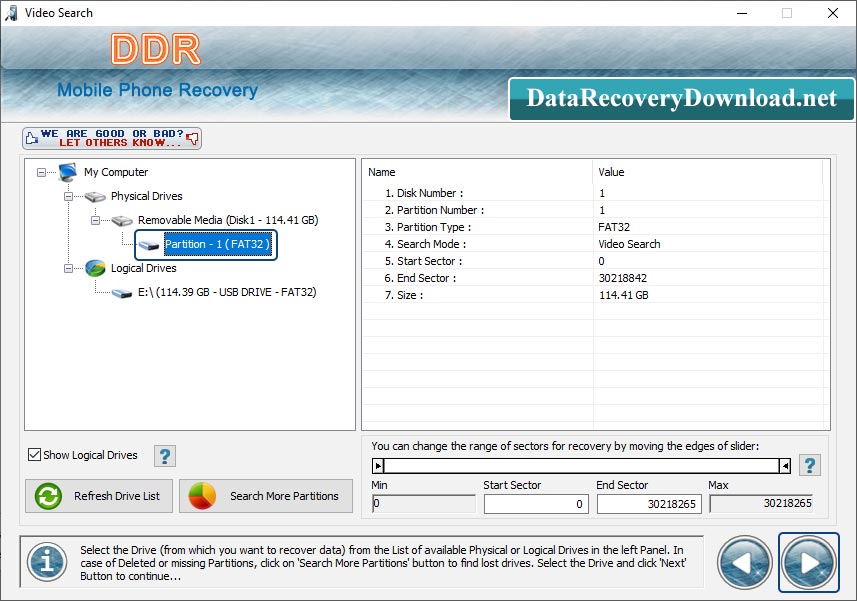Proceed with the Next arrow button

pyautogui.click(x=809, y=562)
